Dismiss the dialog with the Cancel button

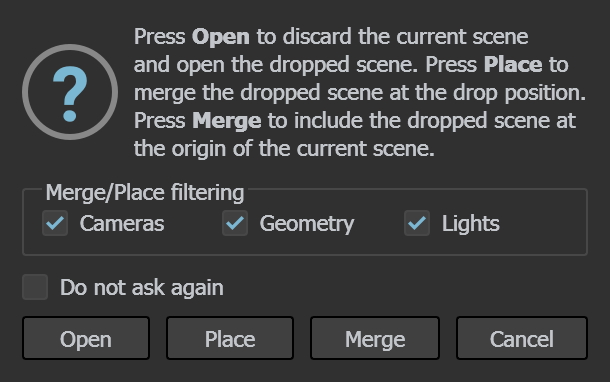coord(522,338)
